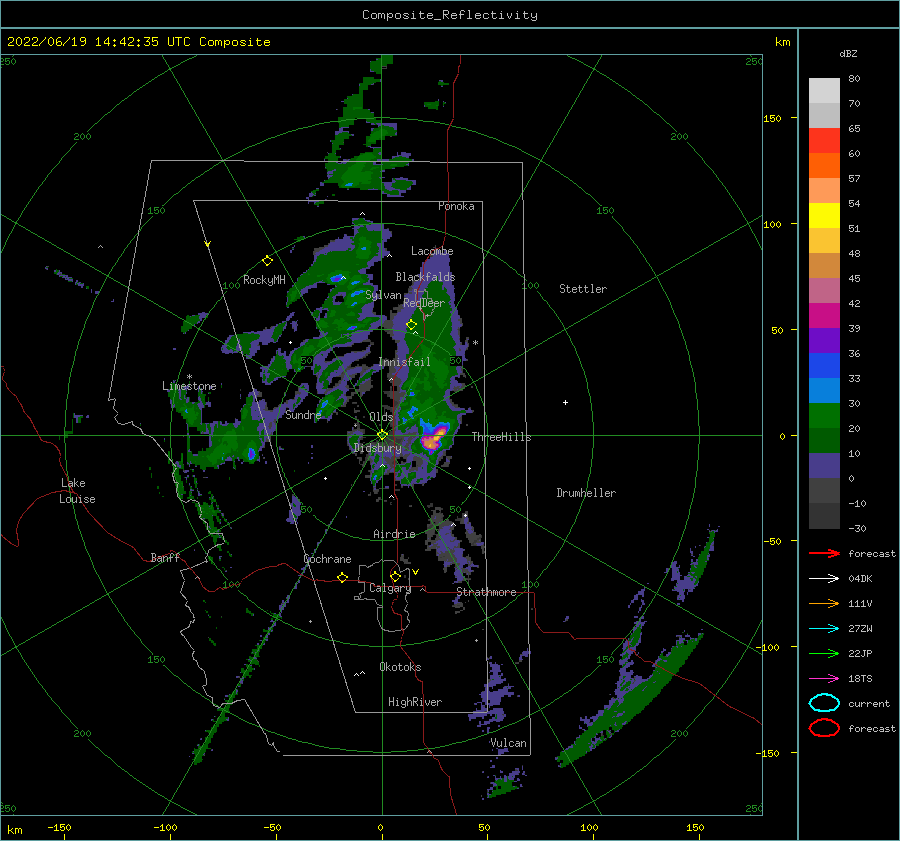Viewport: 900px width, 841px height.
Task: Select the blue 33–36 dBZ swatch
Action: pos(824,366)
